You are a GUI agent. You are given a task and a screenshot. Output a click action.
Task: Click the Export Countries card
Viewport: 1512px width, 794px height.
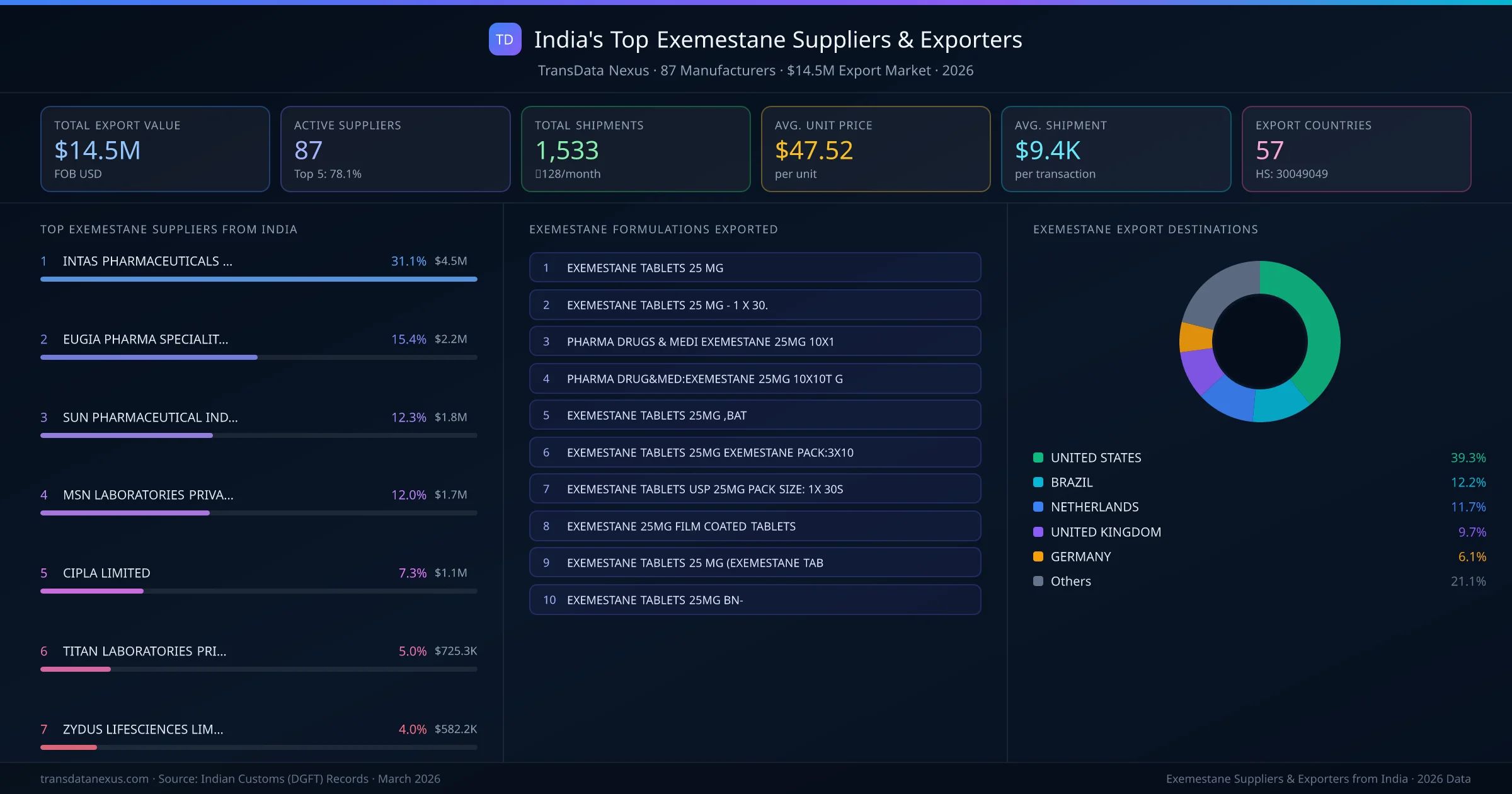coord(1356,149)
